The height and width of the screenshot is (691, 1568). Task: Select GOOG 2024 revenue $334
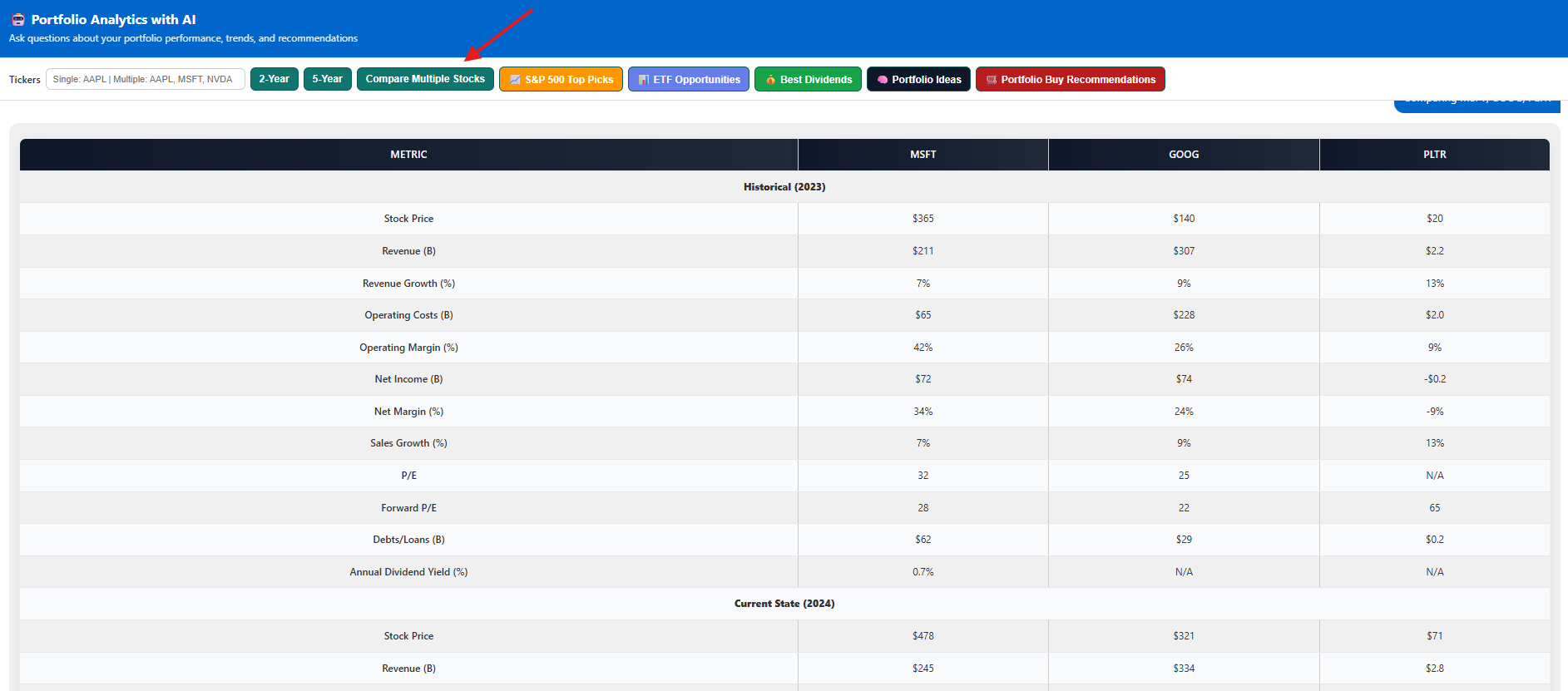tap(1184, 669)
